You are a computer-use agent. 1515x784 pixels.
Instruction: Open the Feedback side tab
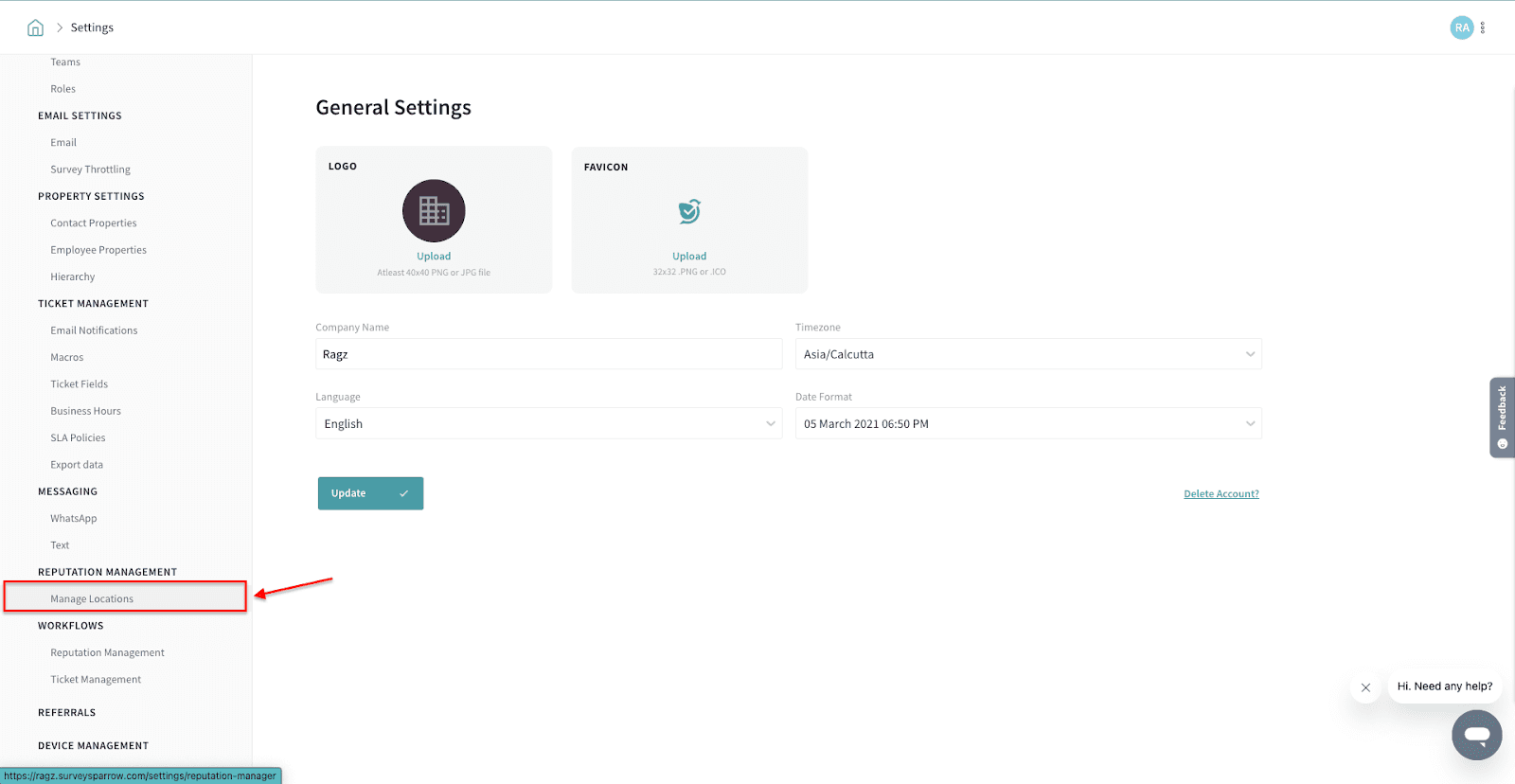click(x=1502, y=418)
